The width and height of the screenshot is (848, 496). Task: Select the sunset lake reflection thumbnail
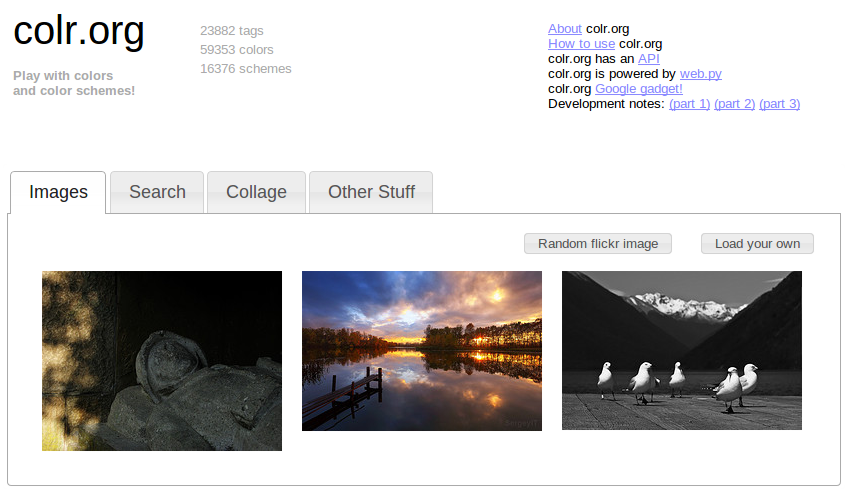click(x=422, y=351)
